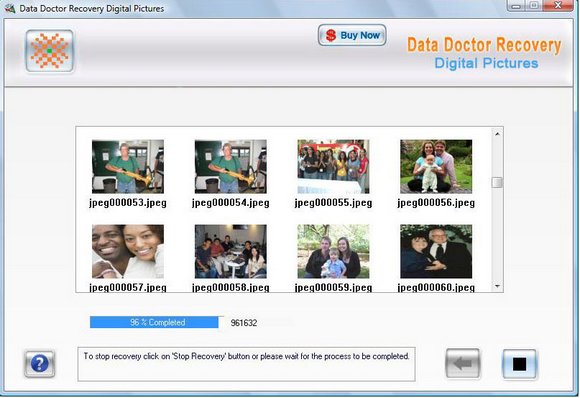Select thumbnail jpeg000058.jpeg
Image resolution: width=580 pixels, height=398 pixels.
coord(231,252)
